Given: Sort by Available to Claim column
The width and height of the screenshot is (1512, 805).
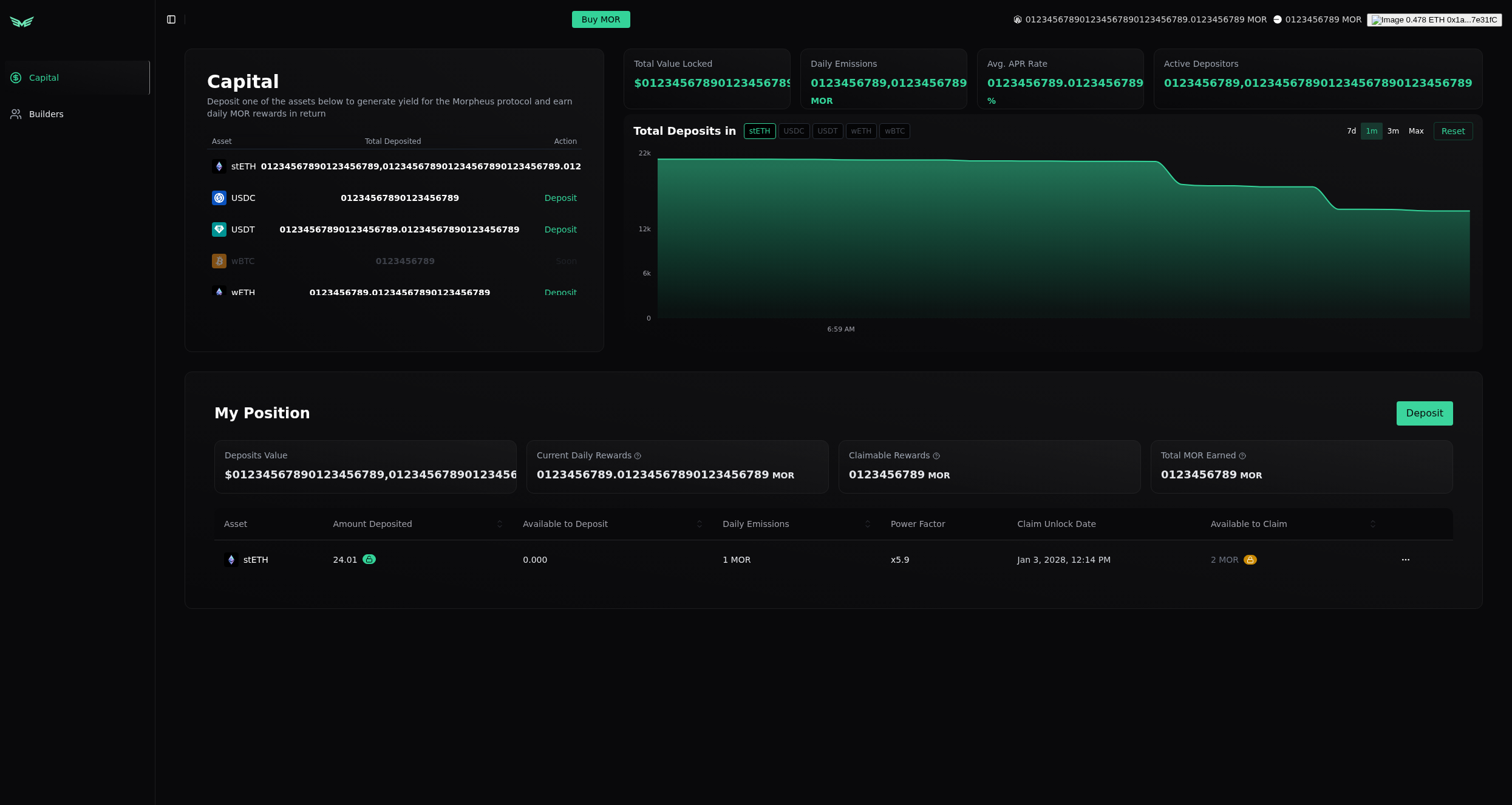Looking at the screenshot, I should coord(1373,524).
